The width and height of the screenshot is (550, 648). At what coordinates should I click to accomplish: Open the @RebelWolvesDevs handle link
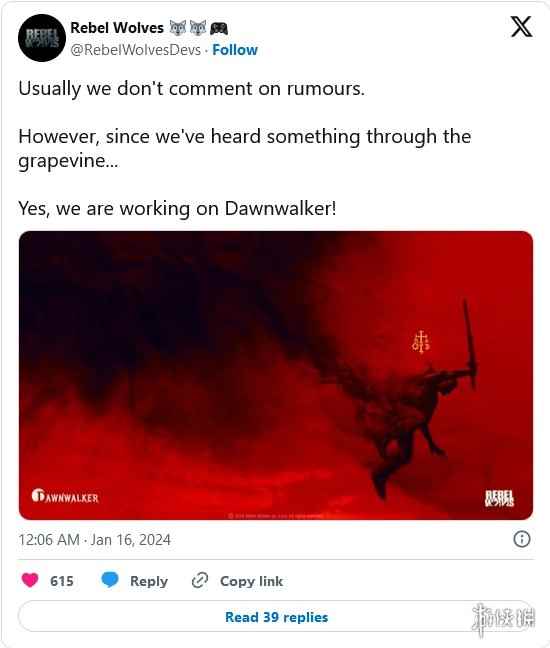(x=136, y=50)
